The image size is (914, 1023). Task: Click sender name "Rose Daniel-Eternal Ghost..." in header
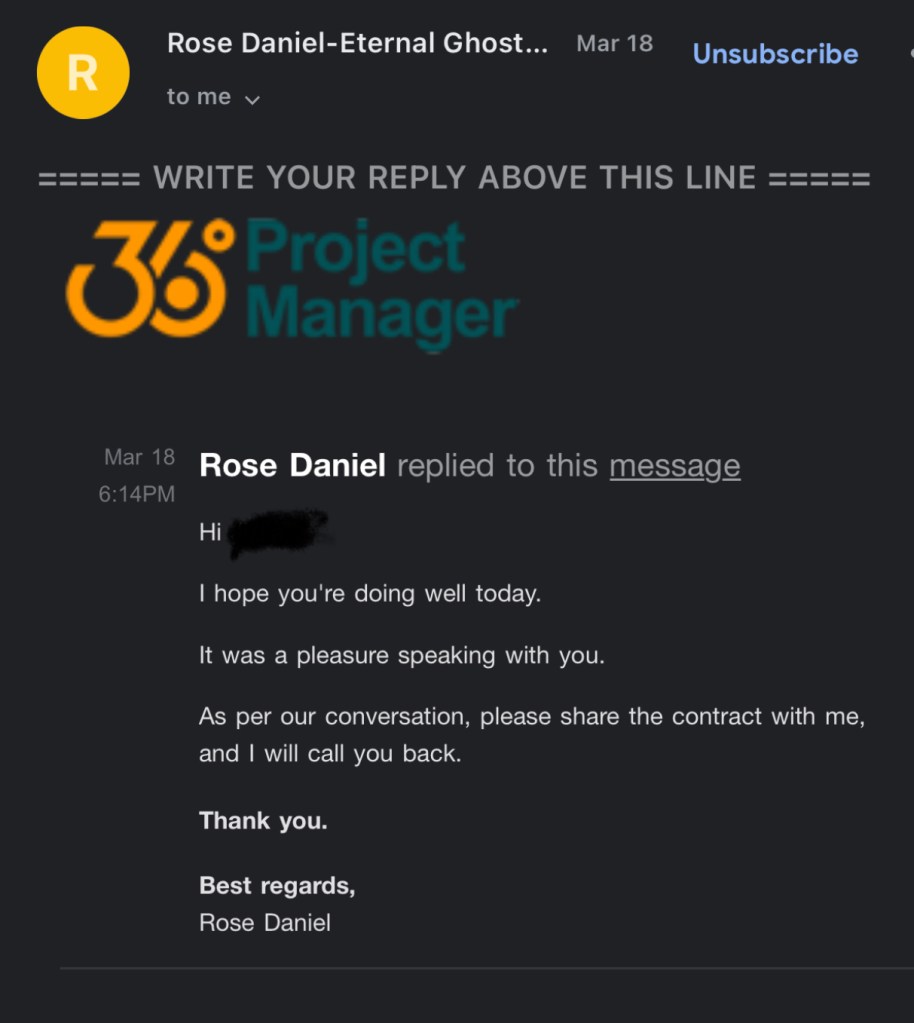357,44
